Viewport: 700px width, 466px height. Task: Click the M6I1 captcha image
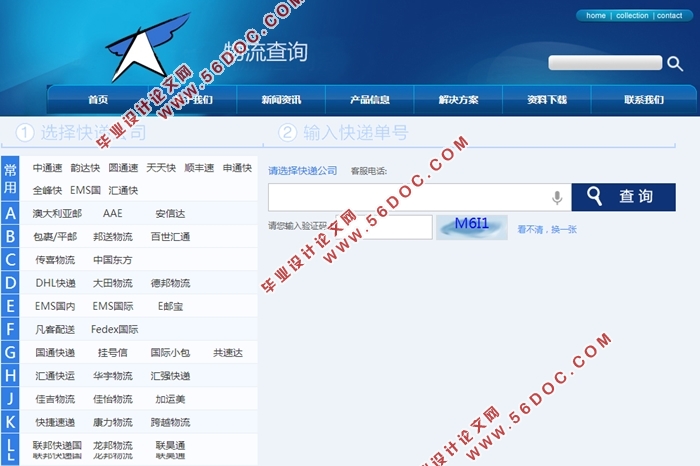pos(471,226)
